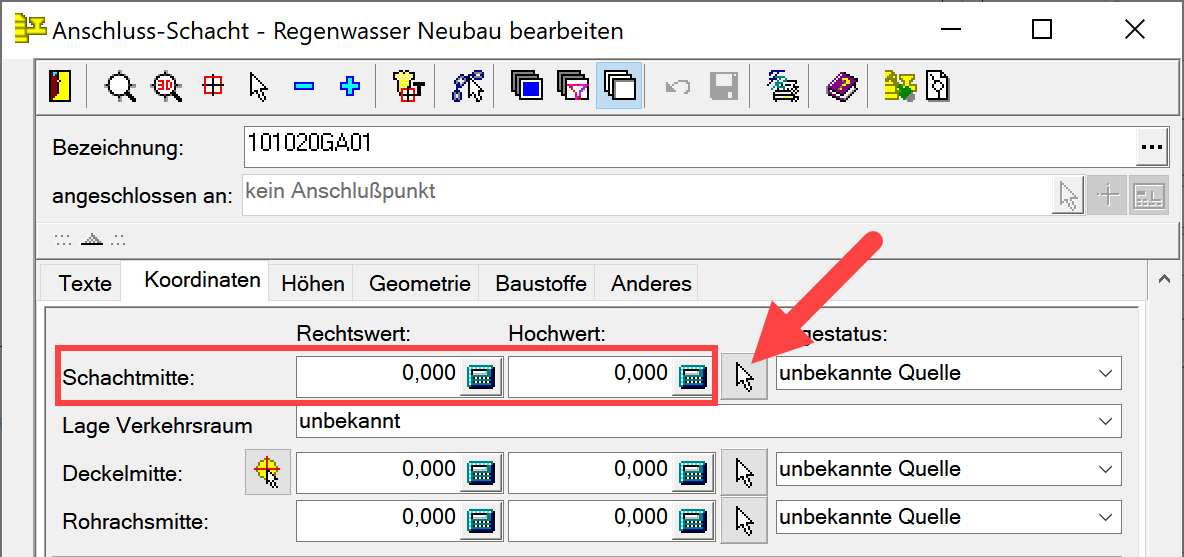Pick Schachtmitte coordinates with the arrow button
Screen dimensions: 1184x557
coord(744,376)
